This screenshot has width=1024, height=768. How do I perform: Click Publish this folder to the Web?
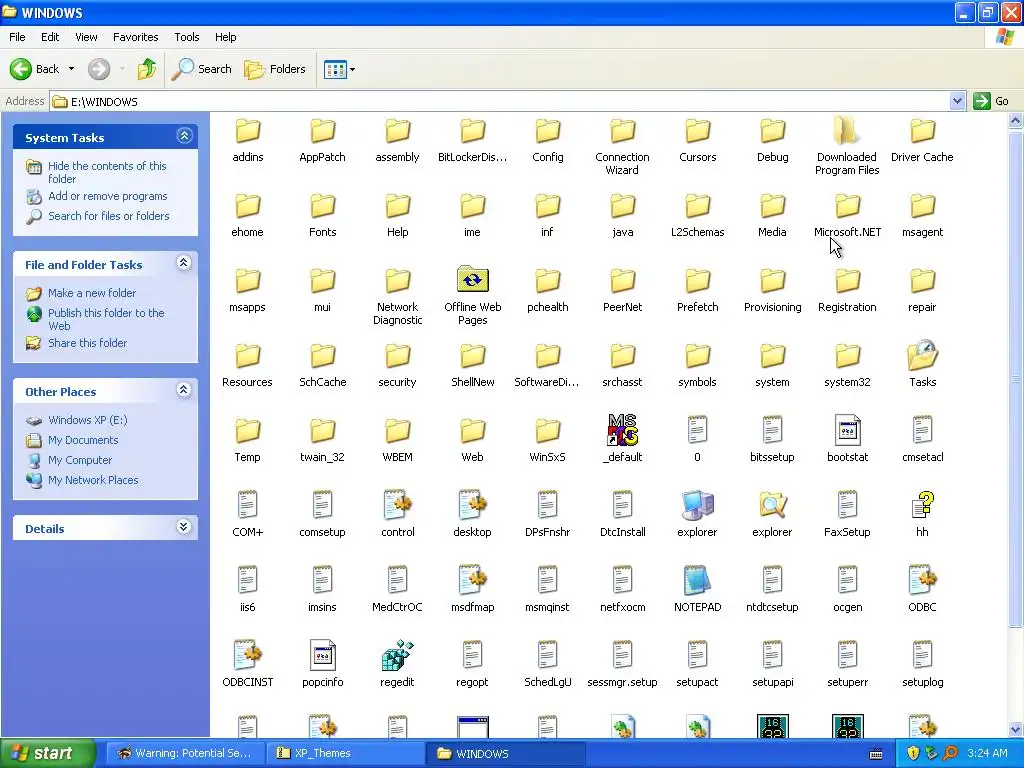106,319
